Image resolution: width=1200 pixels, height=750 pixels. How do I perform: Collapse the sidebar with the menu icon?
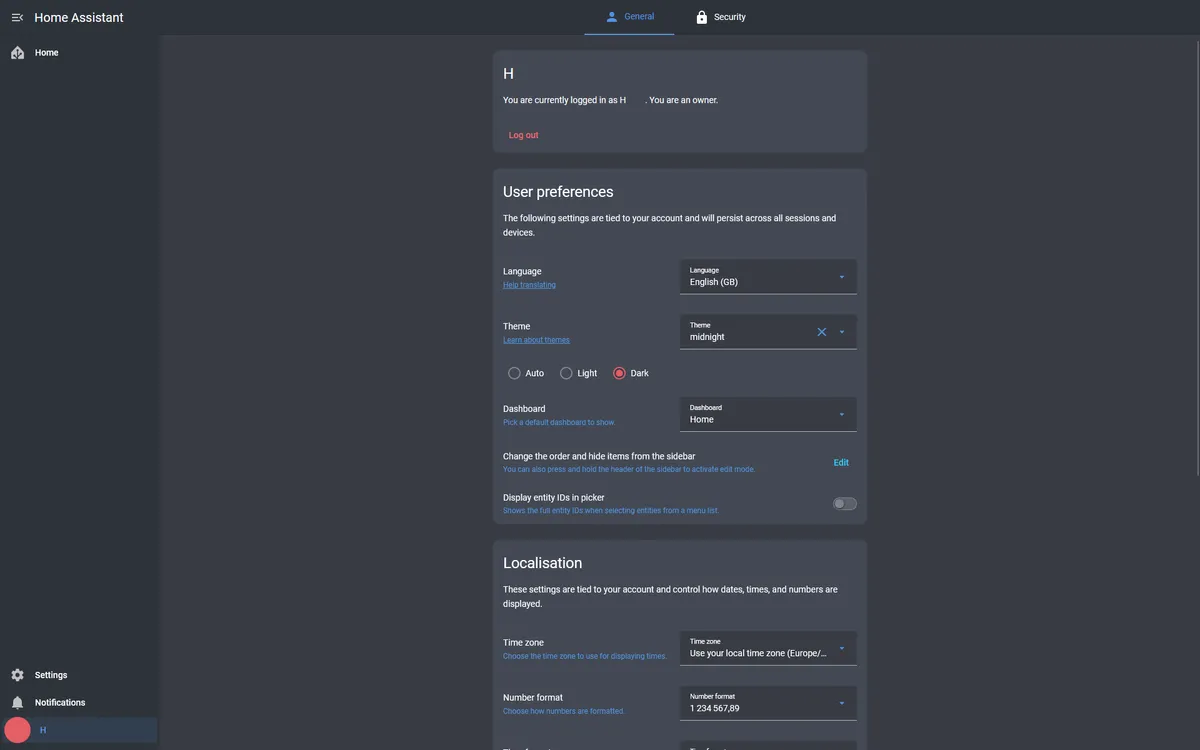point(17,17)
